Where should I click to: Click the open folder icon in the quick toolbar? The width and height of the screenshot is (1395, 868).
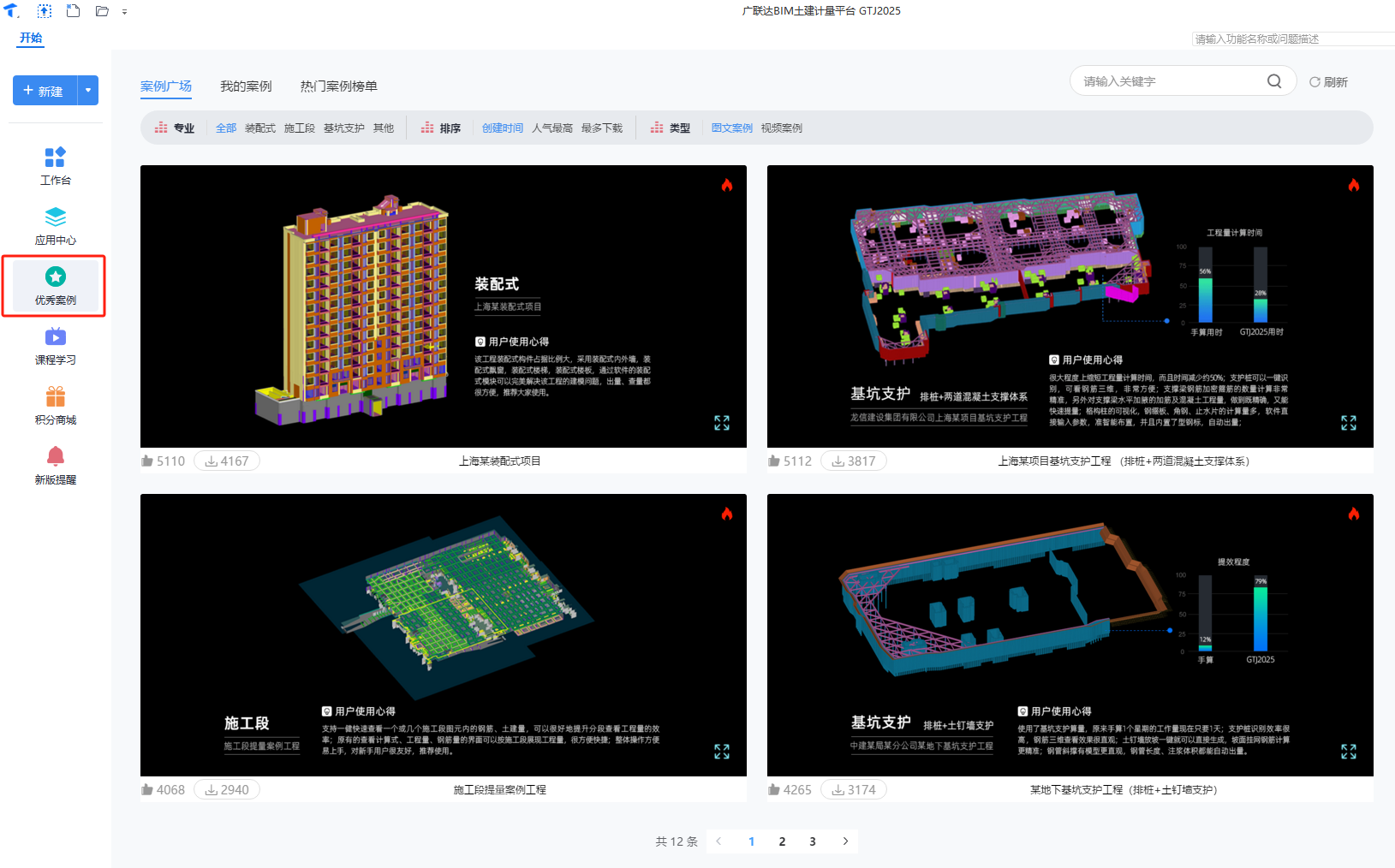[x=102, y=11]
